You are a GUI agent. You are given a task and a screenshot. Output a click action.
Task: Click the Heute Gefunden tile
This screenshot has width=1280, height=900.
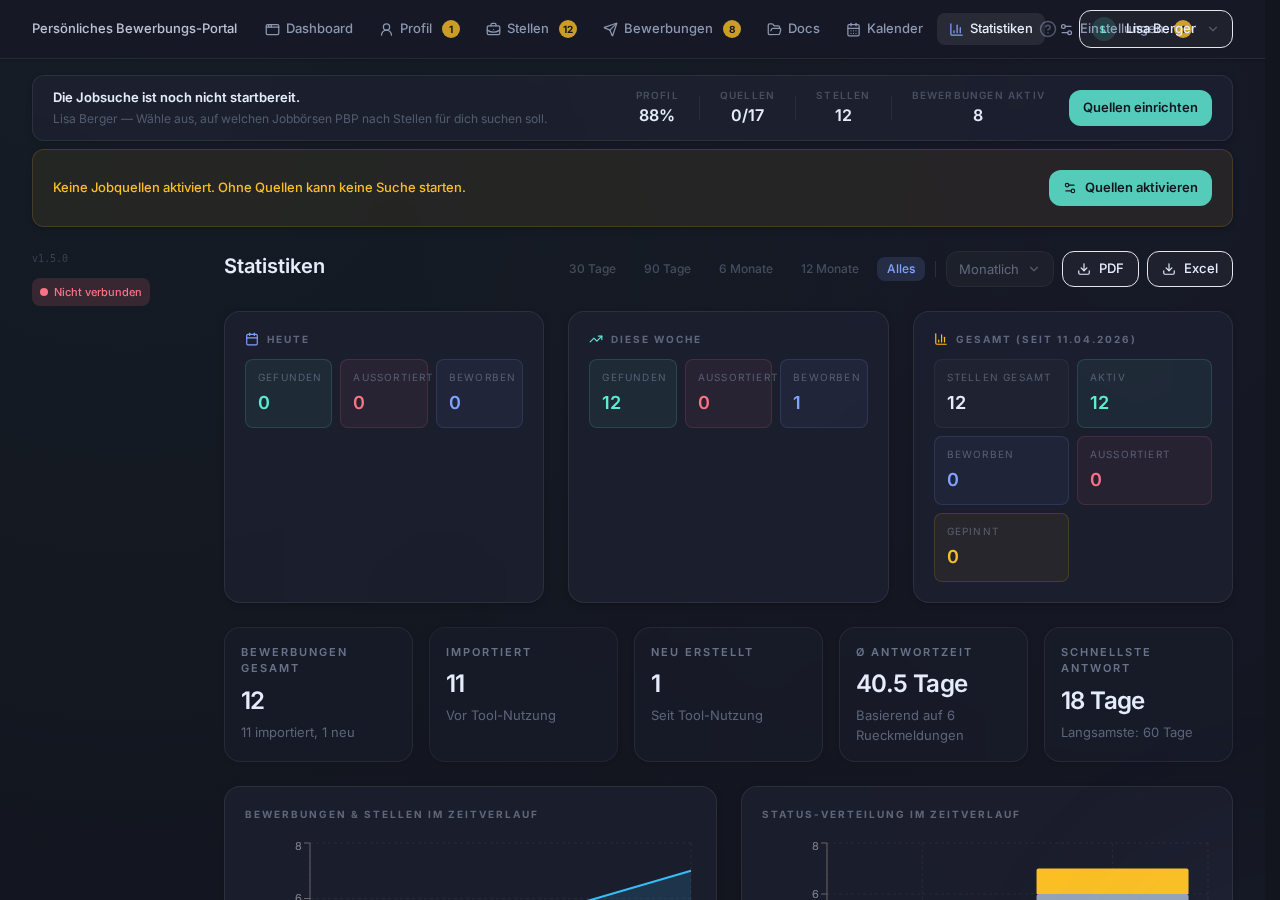coord(288,393)
